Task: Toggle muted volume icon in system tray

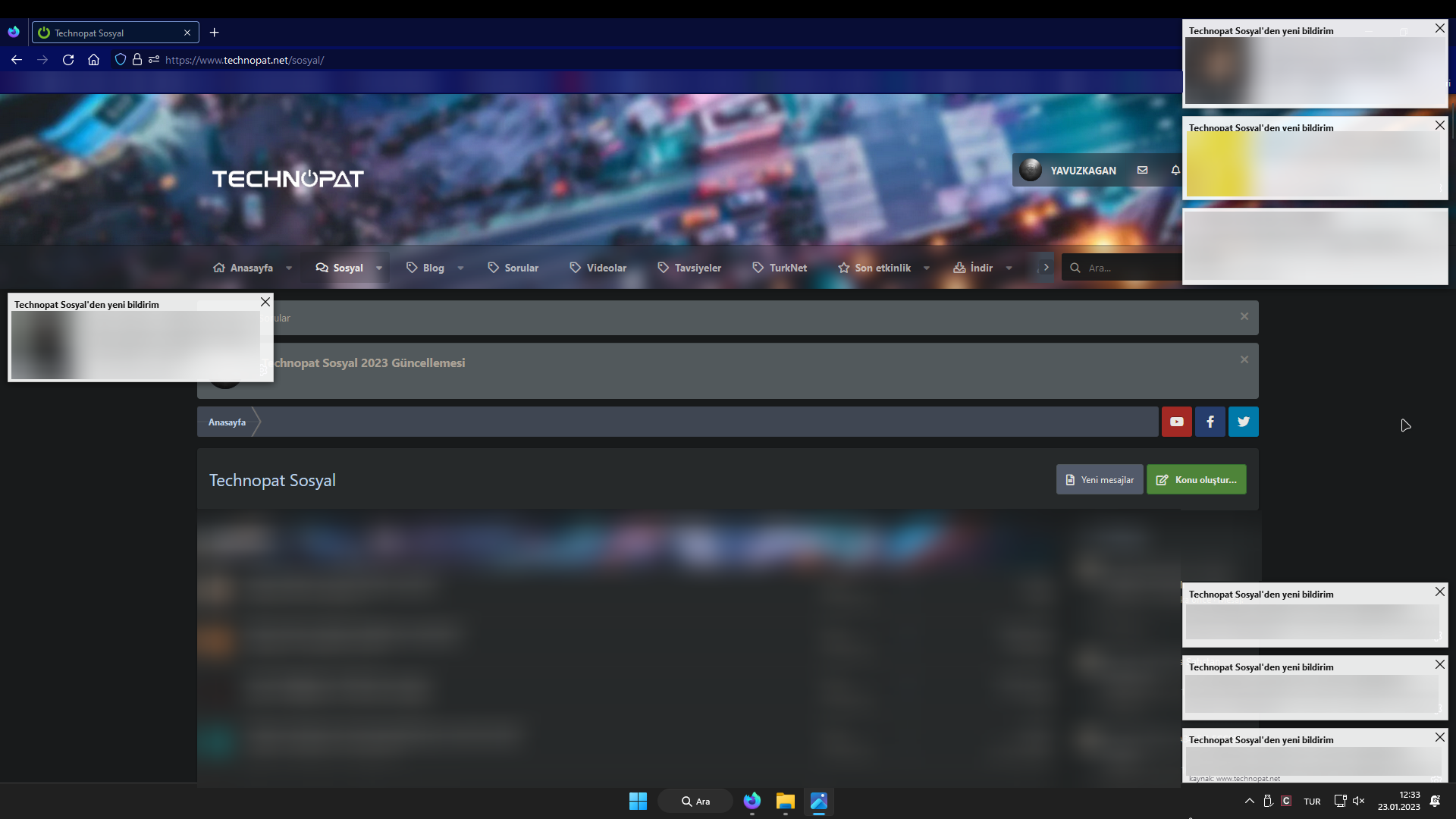Action: [x=1358, y=801]
